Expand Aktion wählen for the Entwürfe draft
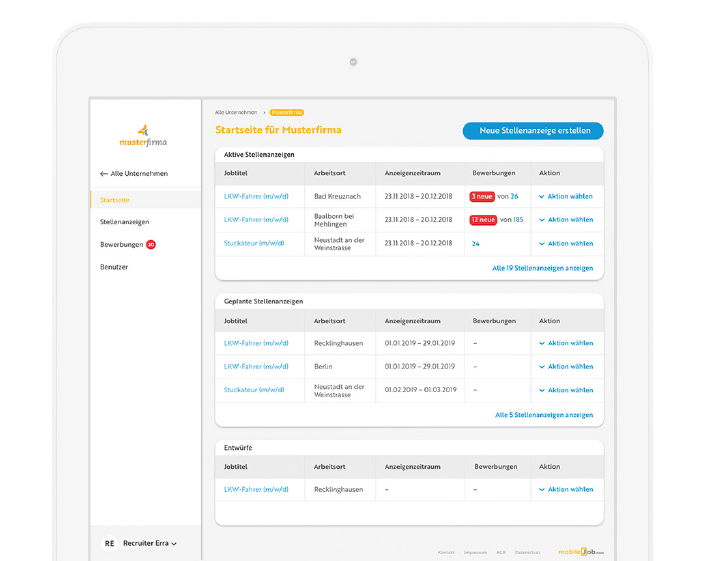This screenshot has width=706, height=561. tap(566, 489)
